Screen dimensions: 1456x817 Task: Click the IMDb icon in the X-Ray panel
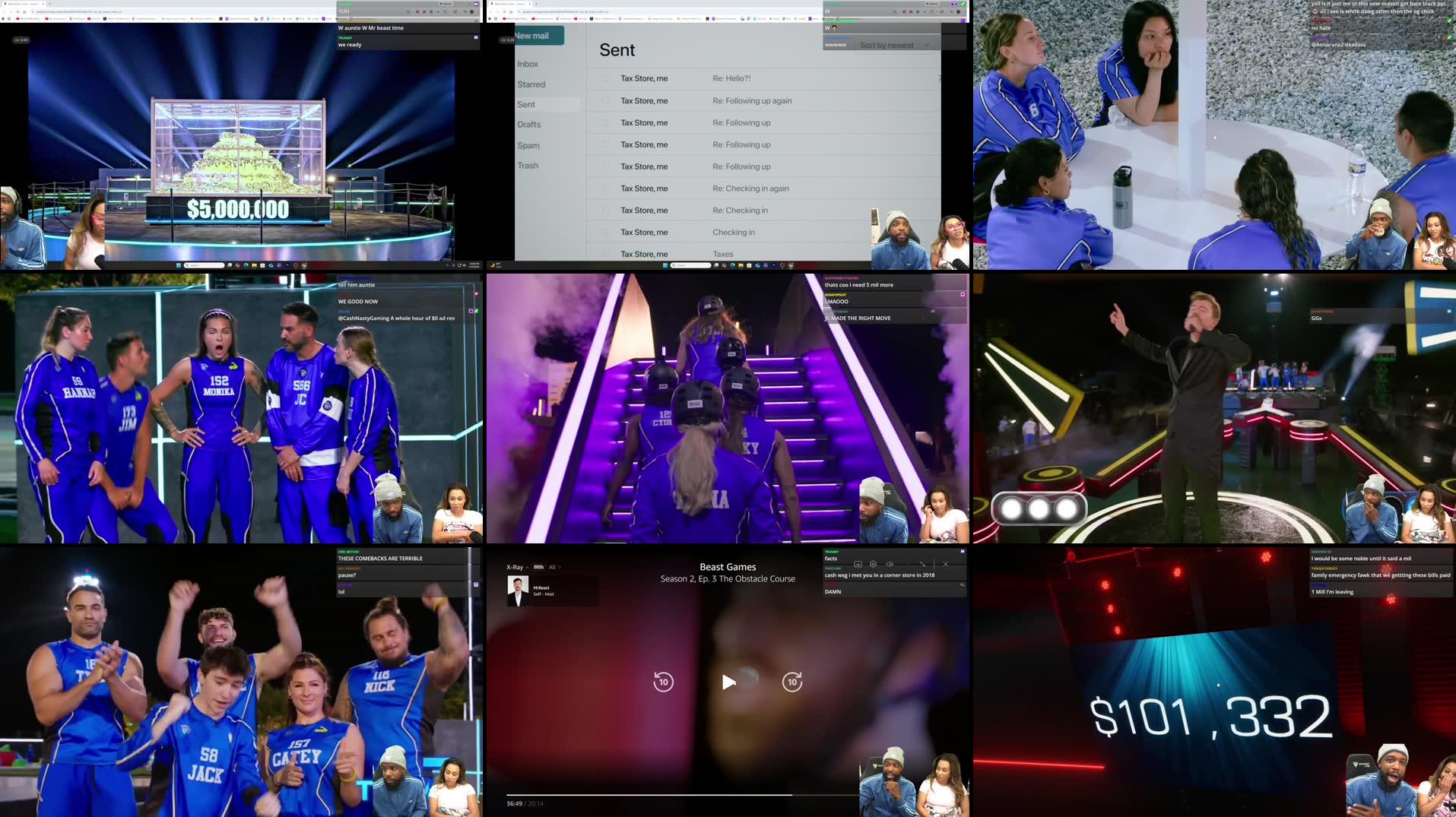539,568
